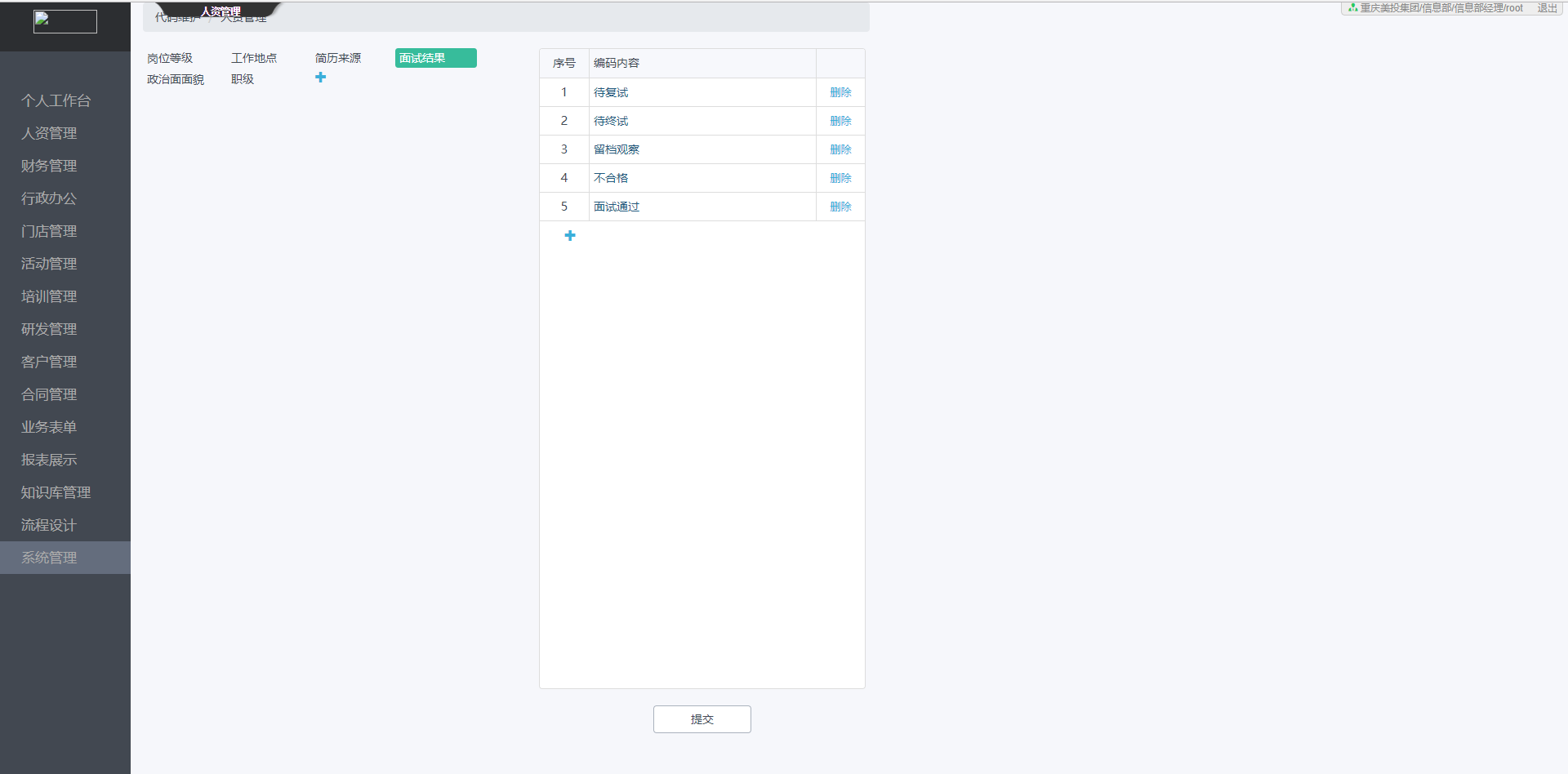Open the 职级 category
Viewport: 1568px width, 774px height.
click(x=243, y=79)
